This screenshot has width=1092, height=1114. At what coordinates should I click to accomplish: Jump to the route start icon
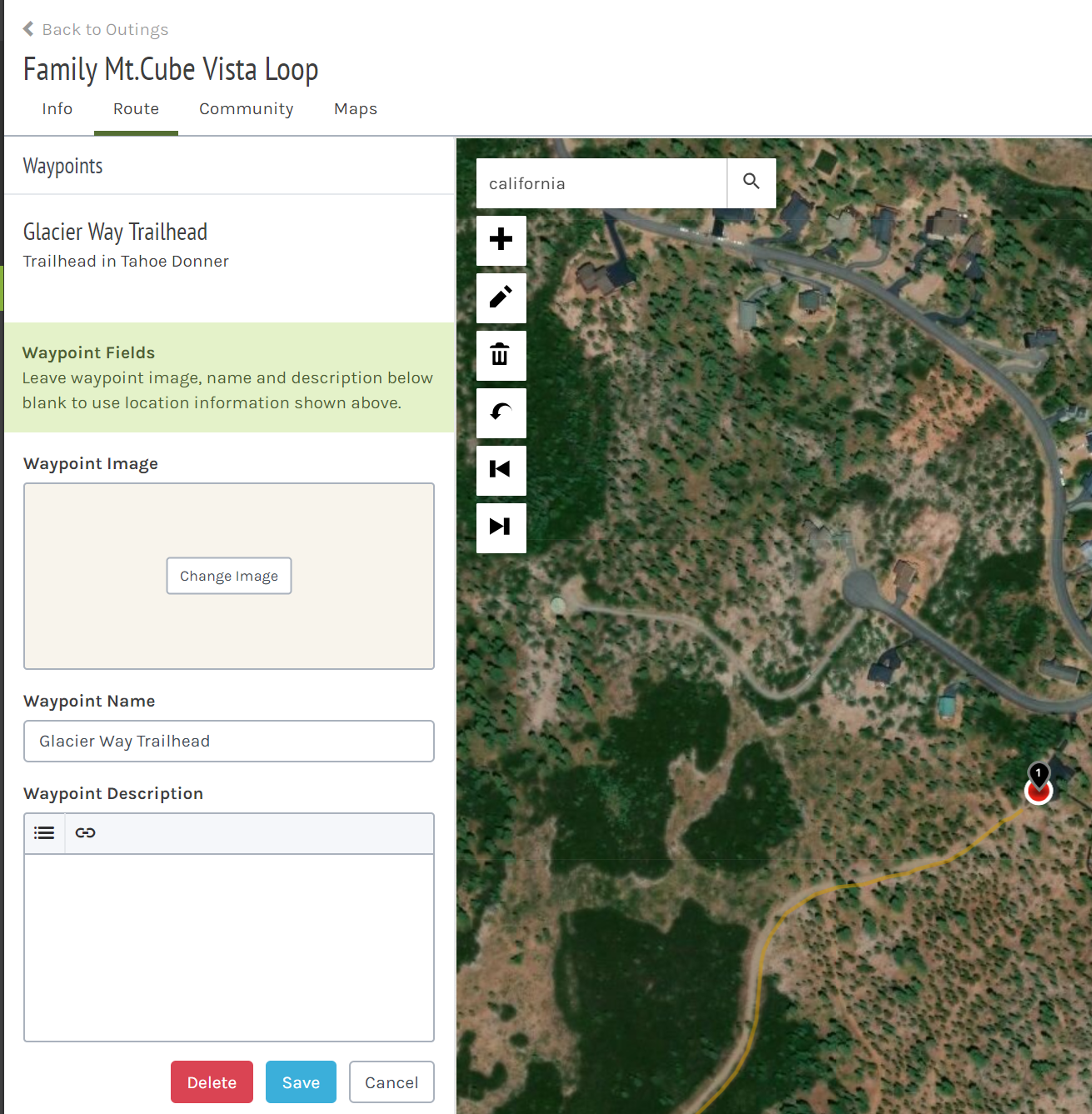[501, 470]
